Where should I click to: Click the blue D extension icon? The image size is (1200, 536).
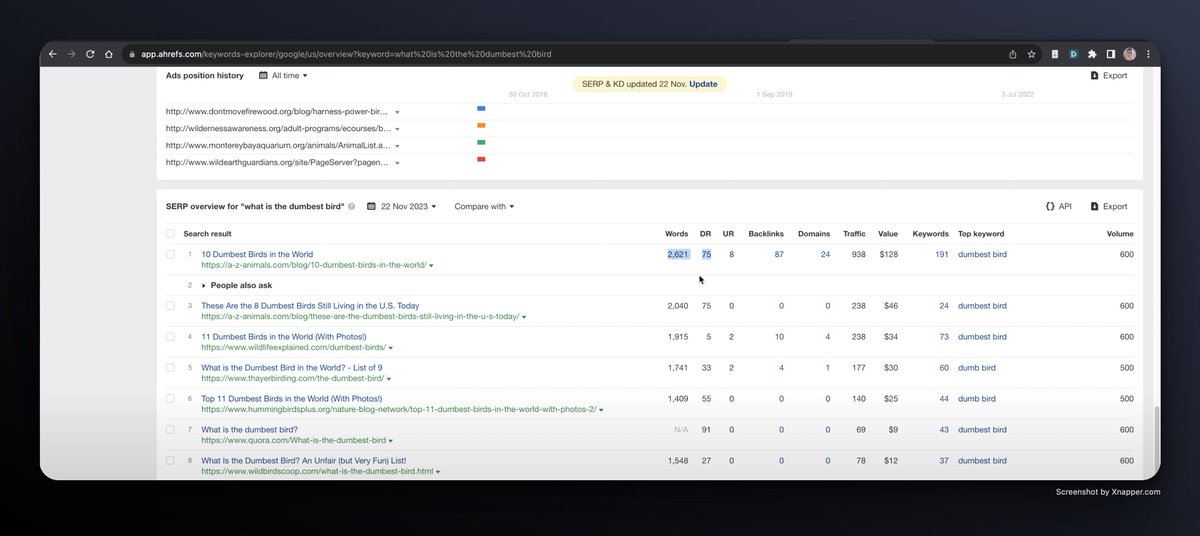[x=1073, y=54]
